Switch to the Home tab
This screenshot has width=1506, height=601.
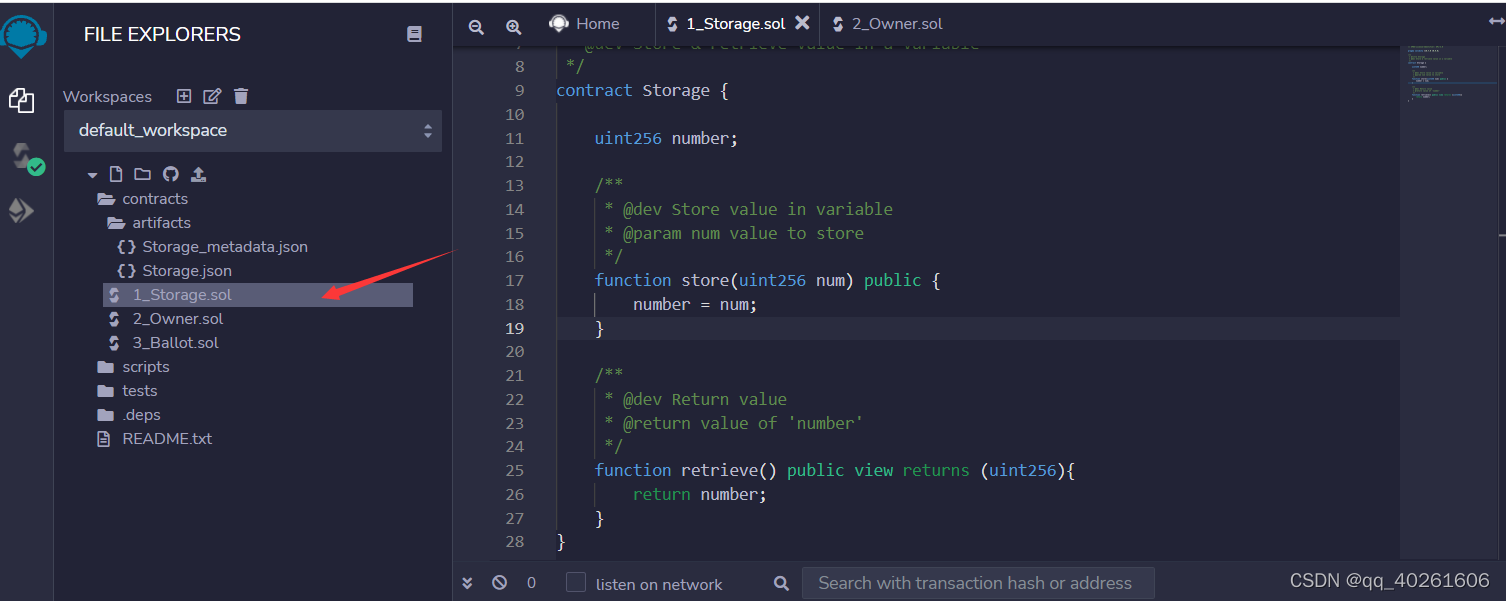coord(585,23)
